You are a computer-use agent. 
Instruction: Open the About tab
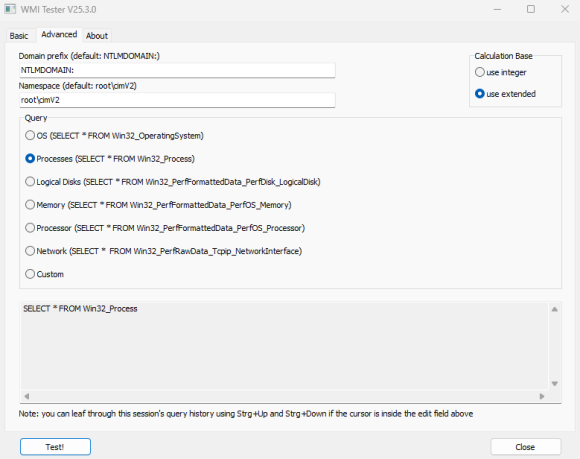point(97,36)
